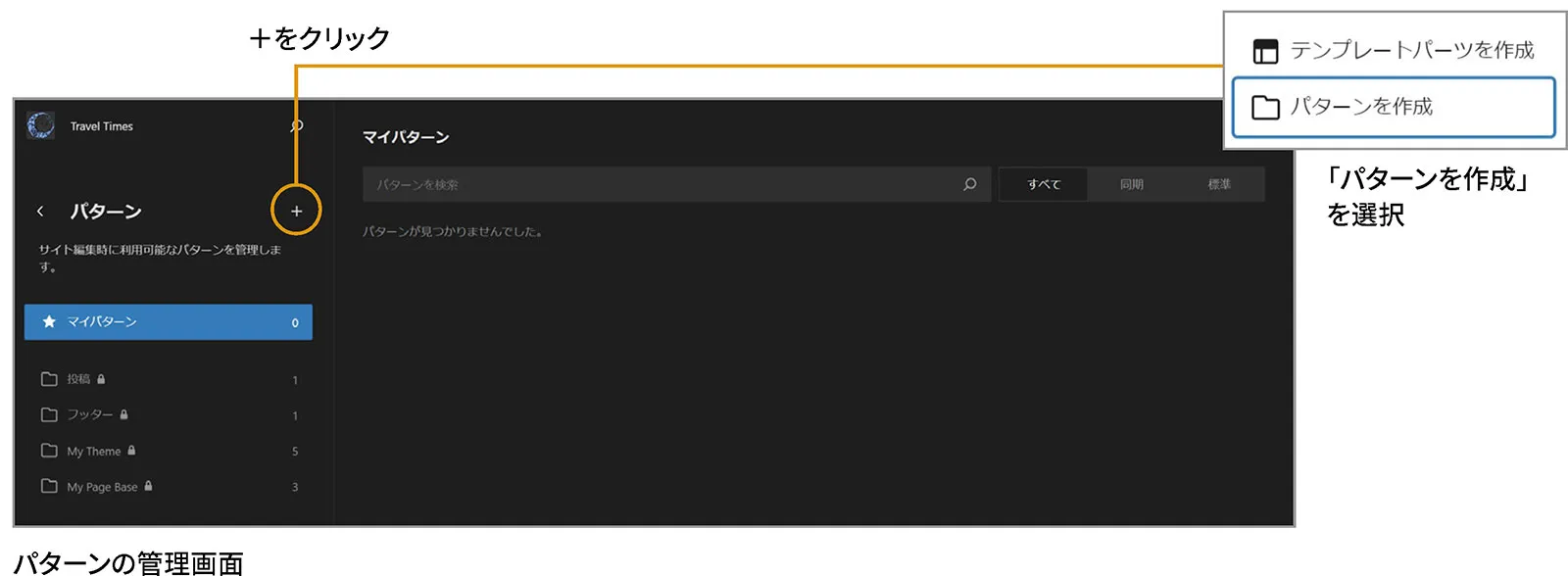Open the My Page Base folder
The width and height of the screenshot is (1568, 576).
[102, 487]
